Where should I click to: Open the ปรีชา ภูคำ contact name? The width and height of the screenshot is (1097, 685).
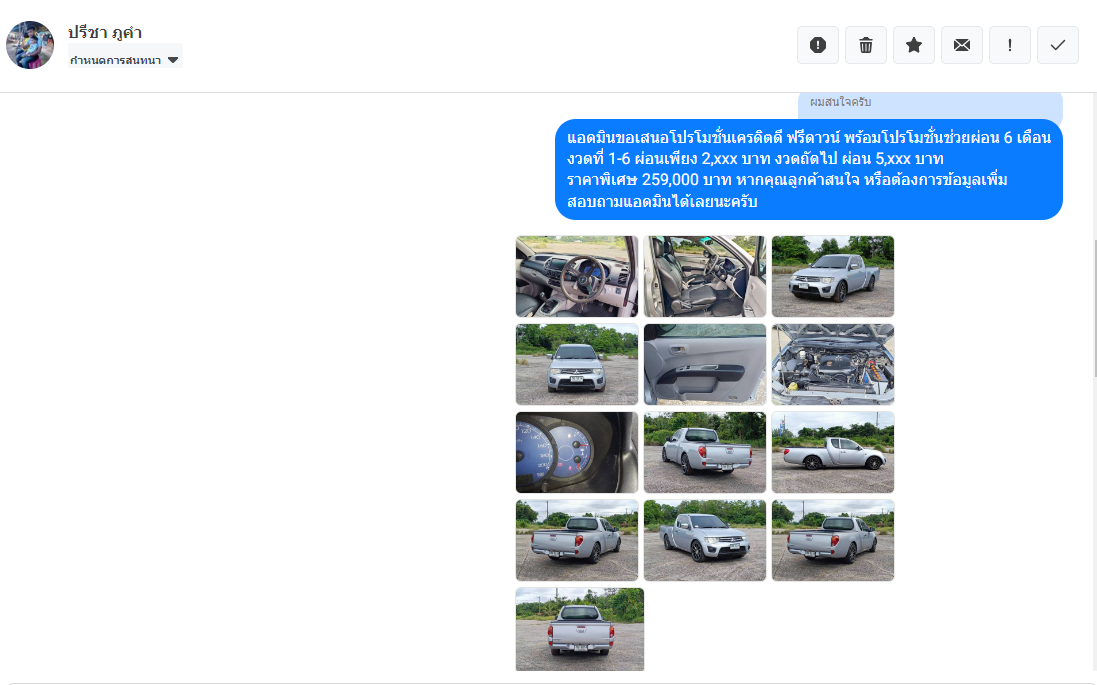tap(105, 33)
